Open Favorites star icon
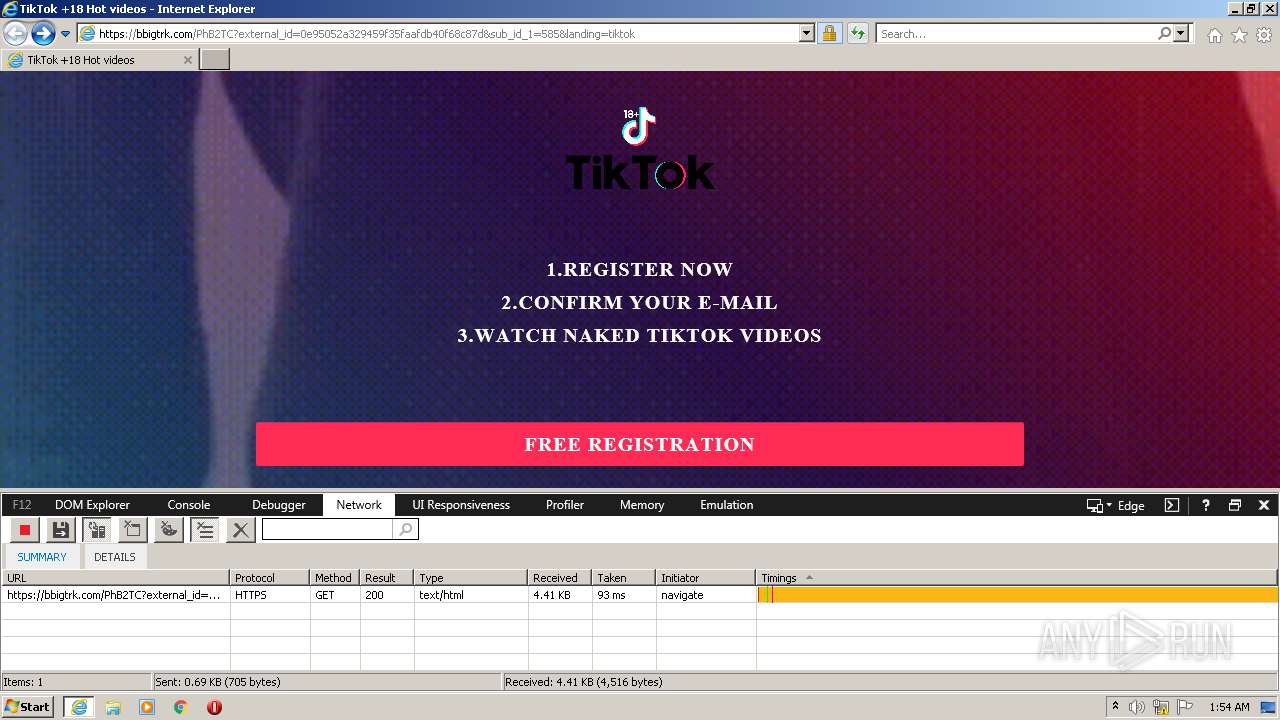The image size is (1280, 720). 1239,35
